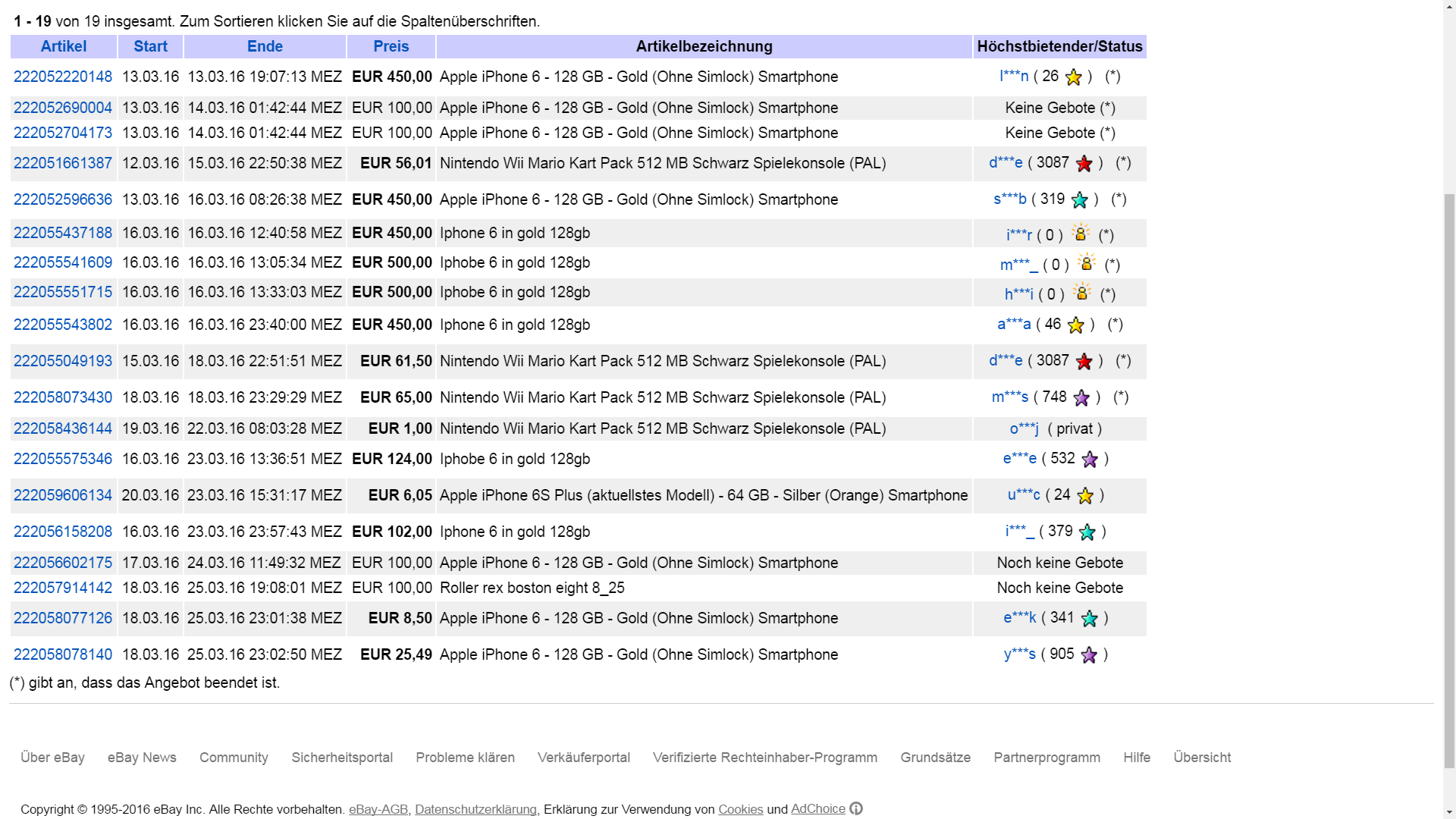
Task: Open eBay-AGB link
Action: 378,809
